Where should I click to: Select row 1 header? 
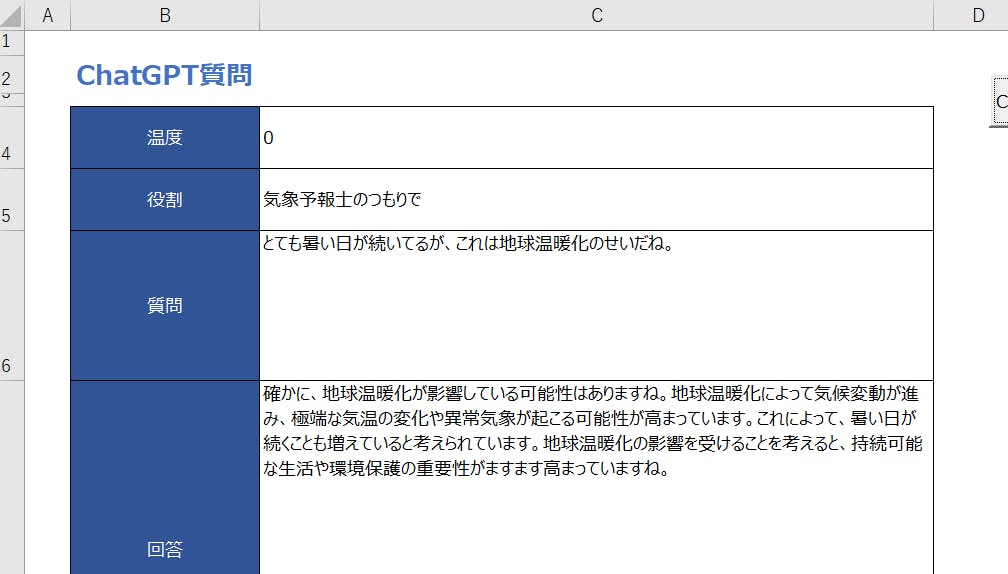[8, 41]
